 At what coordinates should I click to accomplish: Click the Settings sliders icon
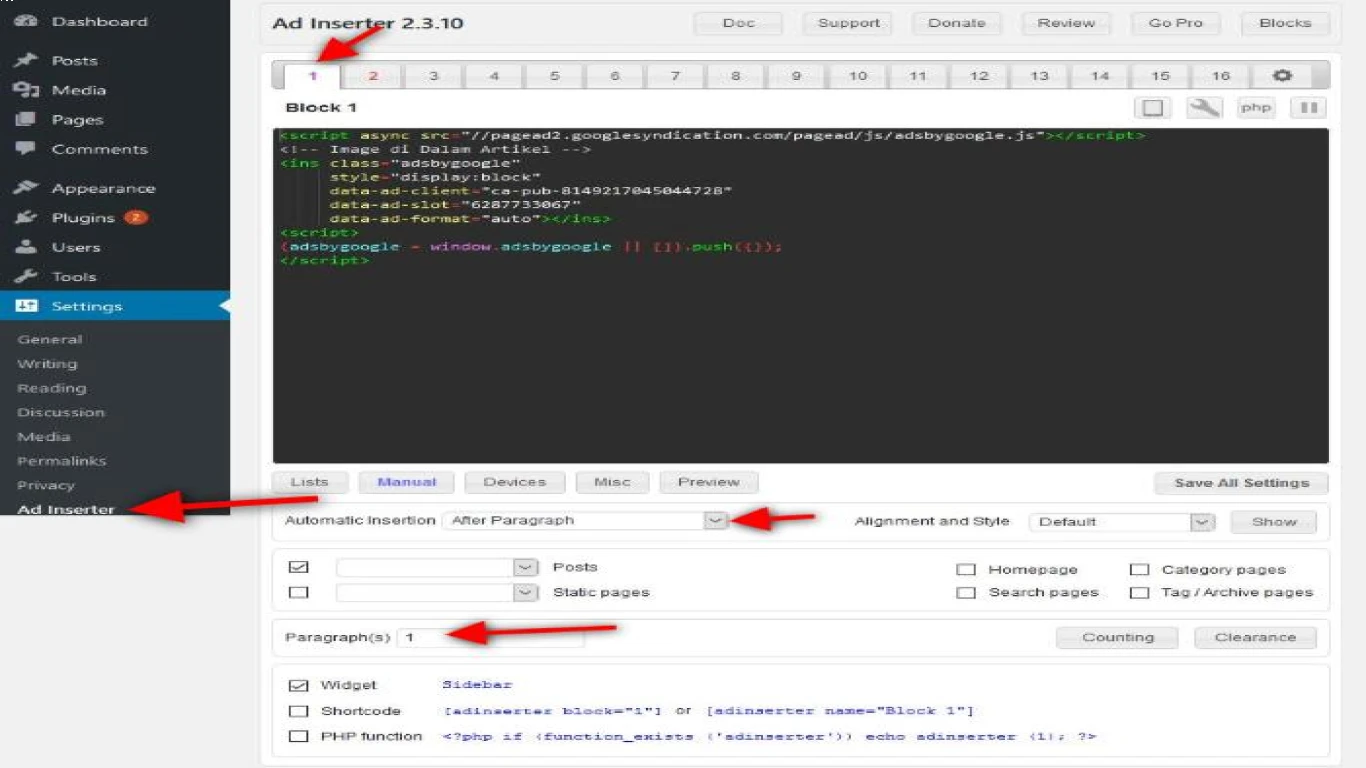(26, 306)
